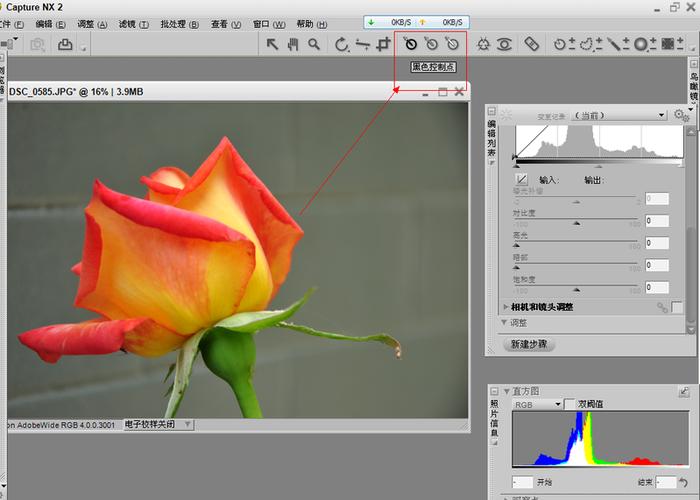
Task: Click the Rotate tool icon
Action: tap(342, 44)
